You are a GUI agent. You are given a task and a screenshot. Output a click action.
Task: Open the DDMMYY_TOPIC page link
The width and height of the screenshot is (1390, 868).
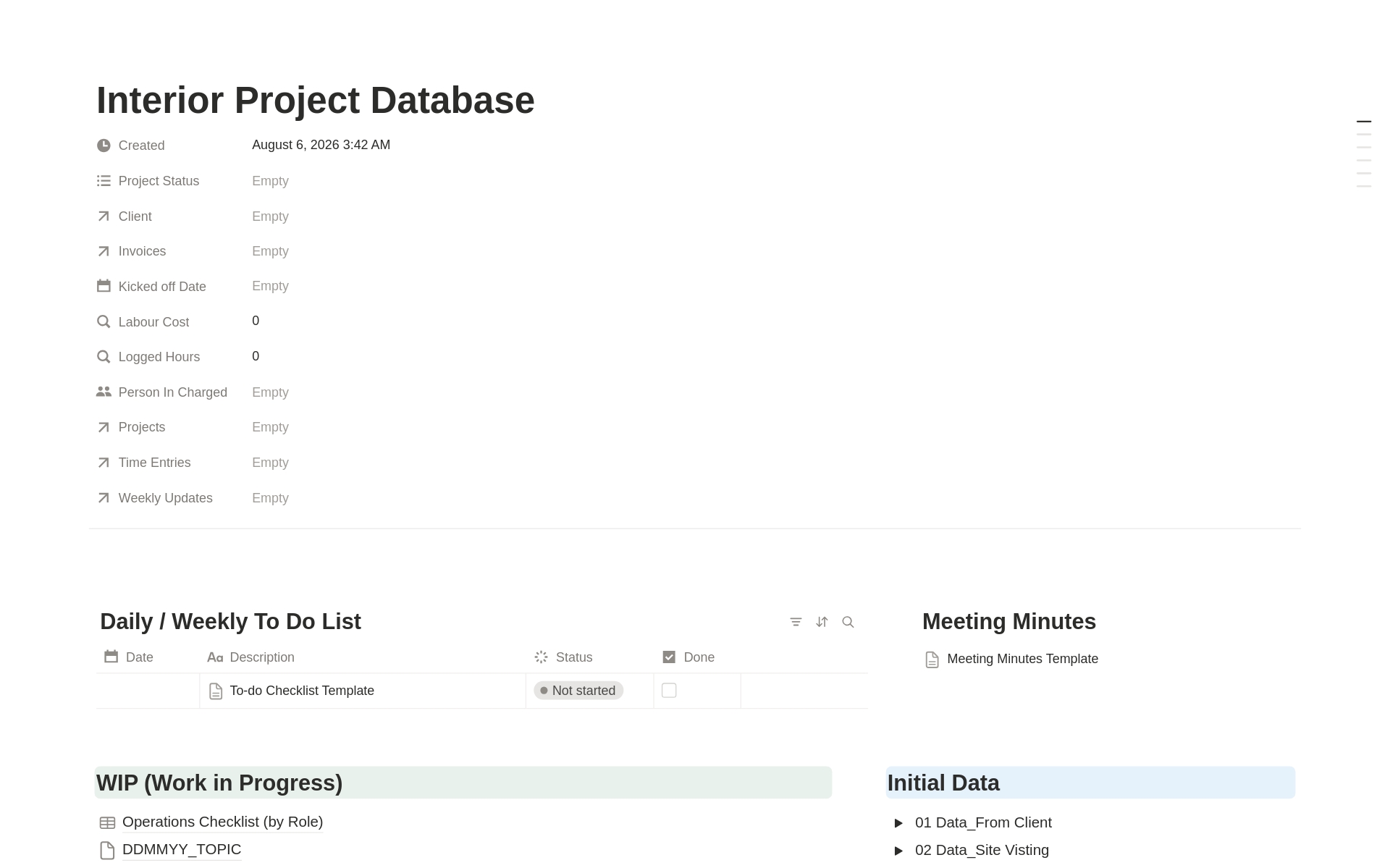coord(182,849)
